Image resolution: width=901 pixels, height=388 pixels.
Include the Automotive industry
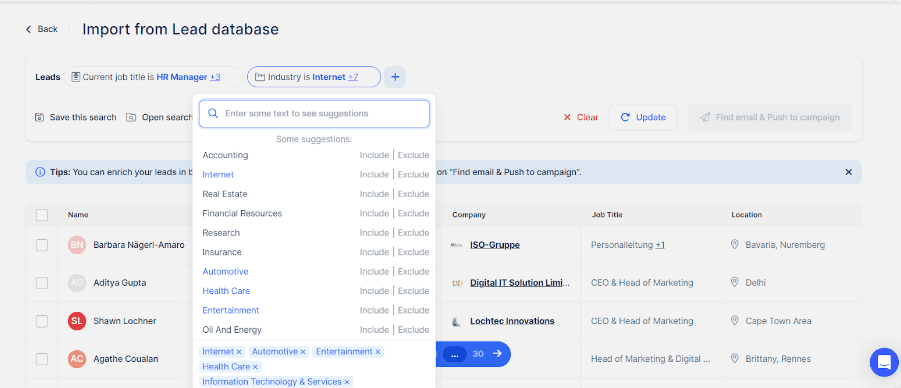(374, 272)
